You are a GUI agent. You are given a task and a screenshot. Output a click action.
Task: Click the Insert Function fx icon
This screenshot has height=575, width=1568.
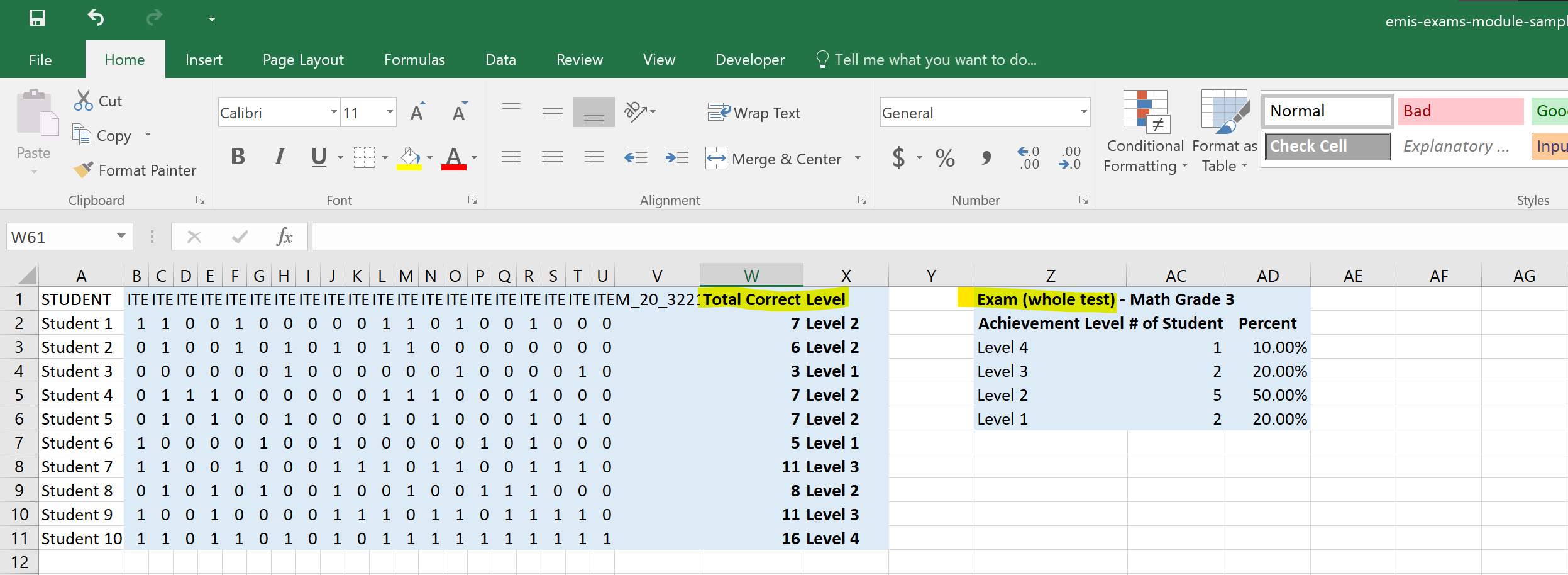(284, 237)
